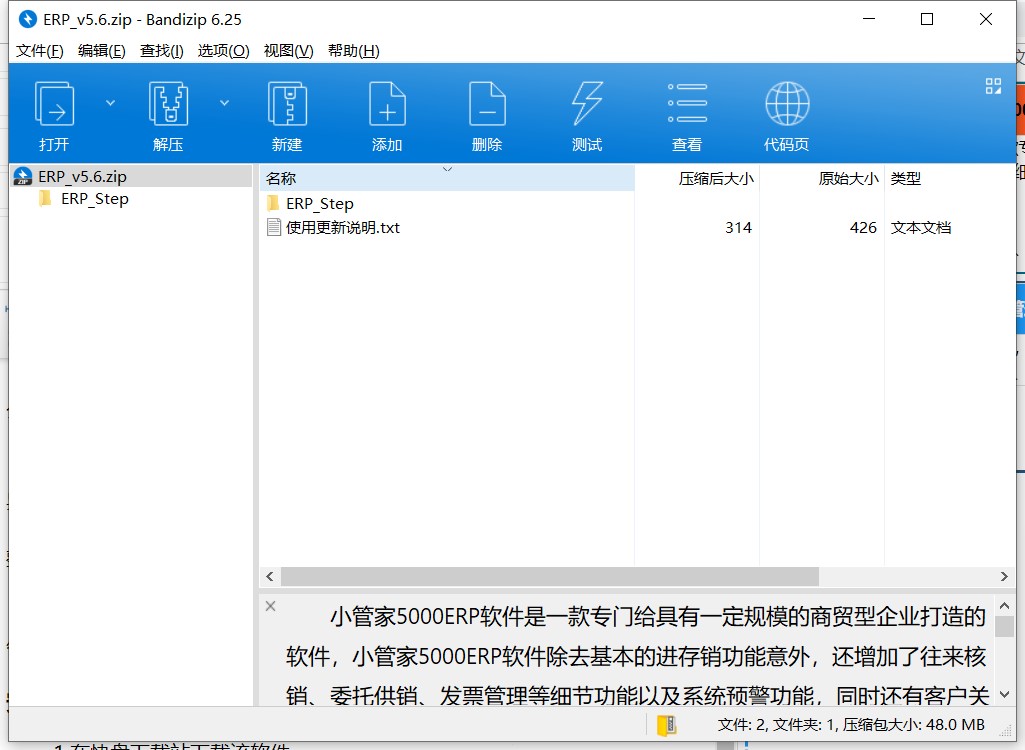Viewport: 1025px width, 750px height.
Task: Click the Delete (删除) toolbar icon
Action: pos(487,104)
